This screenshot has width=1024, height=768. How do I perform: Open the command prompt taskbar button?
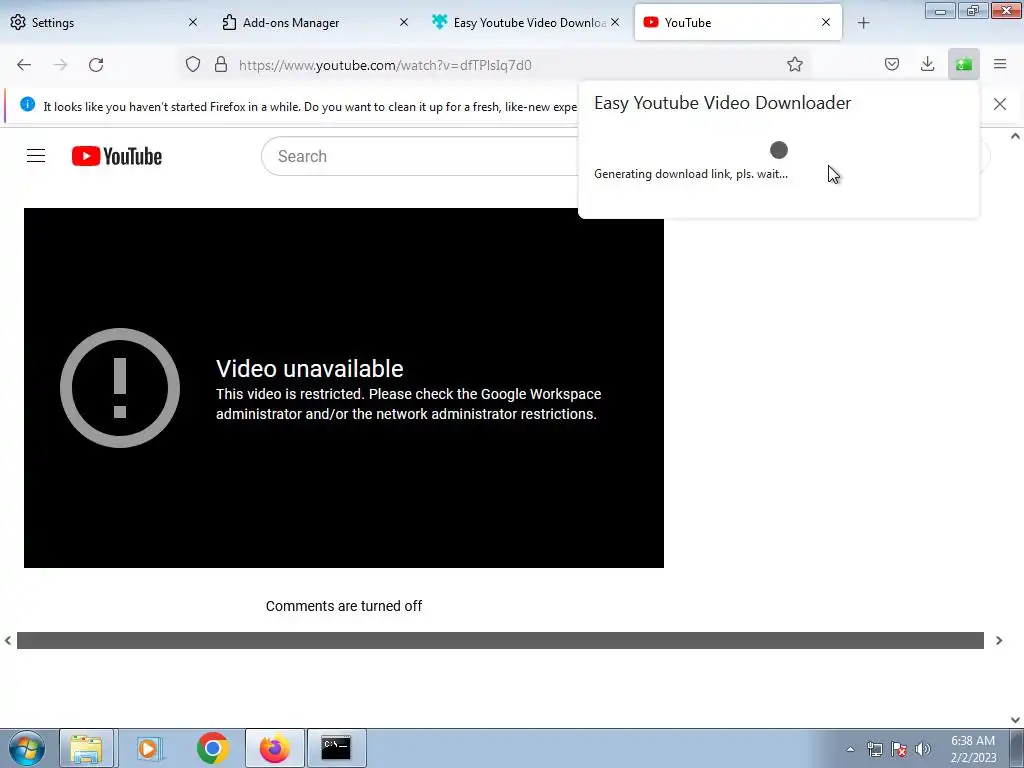pyautogui.click(x=336, y=748)
